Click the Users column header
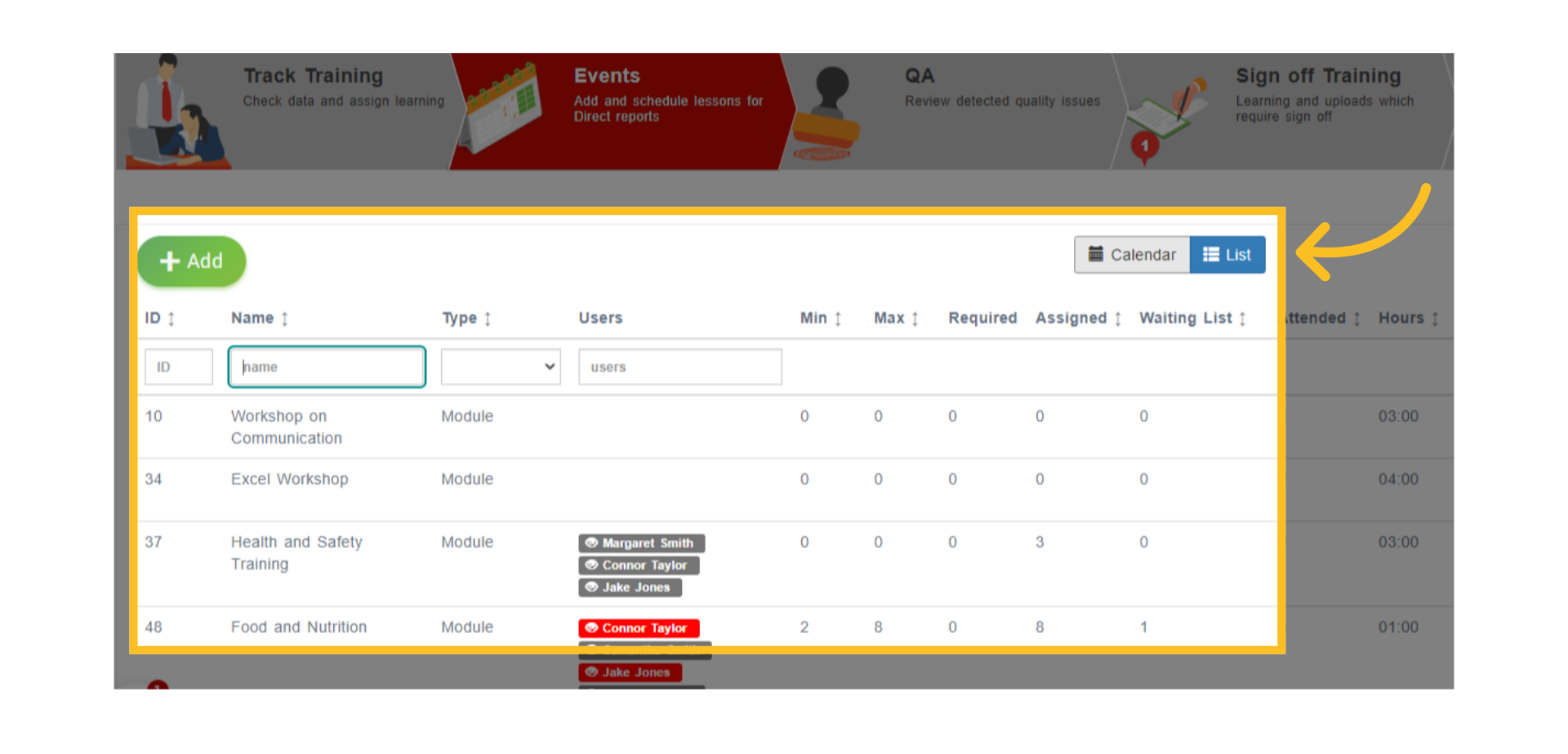 600,318
